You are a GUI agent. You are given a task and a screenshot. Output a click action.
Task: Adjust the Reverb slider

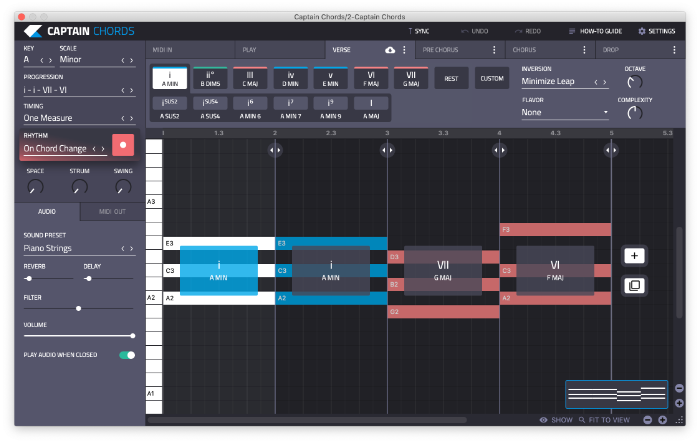[x=48, y=279]
